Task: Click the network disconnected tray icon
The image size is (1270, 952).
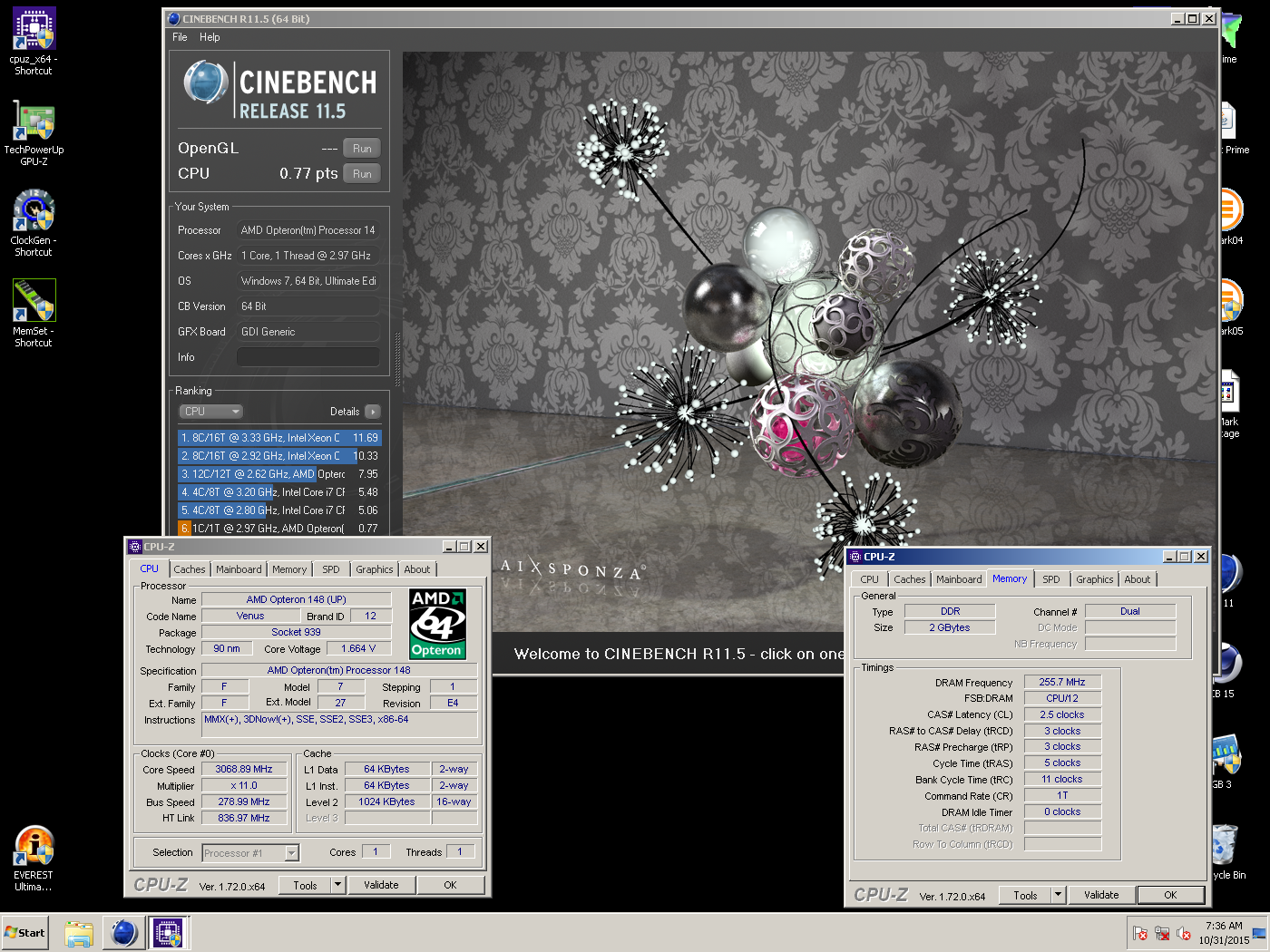Action: coord(1162,934)
